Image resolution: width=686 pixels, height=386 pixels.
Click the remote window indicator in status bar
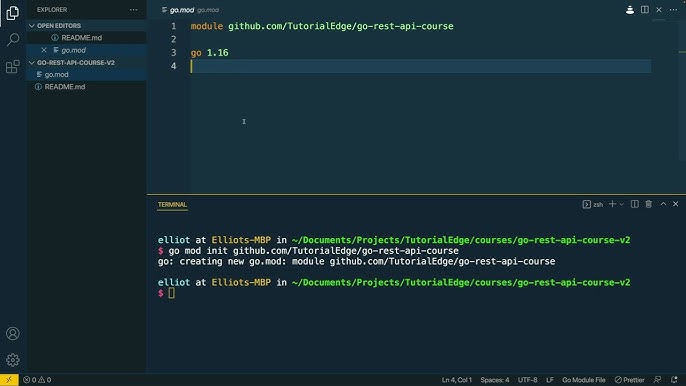tap(9, 380)
